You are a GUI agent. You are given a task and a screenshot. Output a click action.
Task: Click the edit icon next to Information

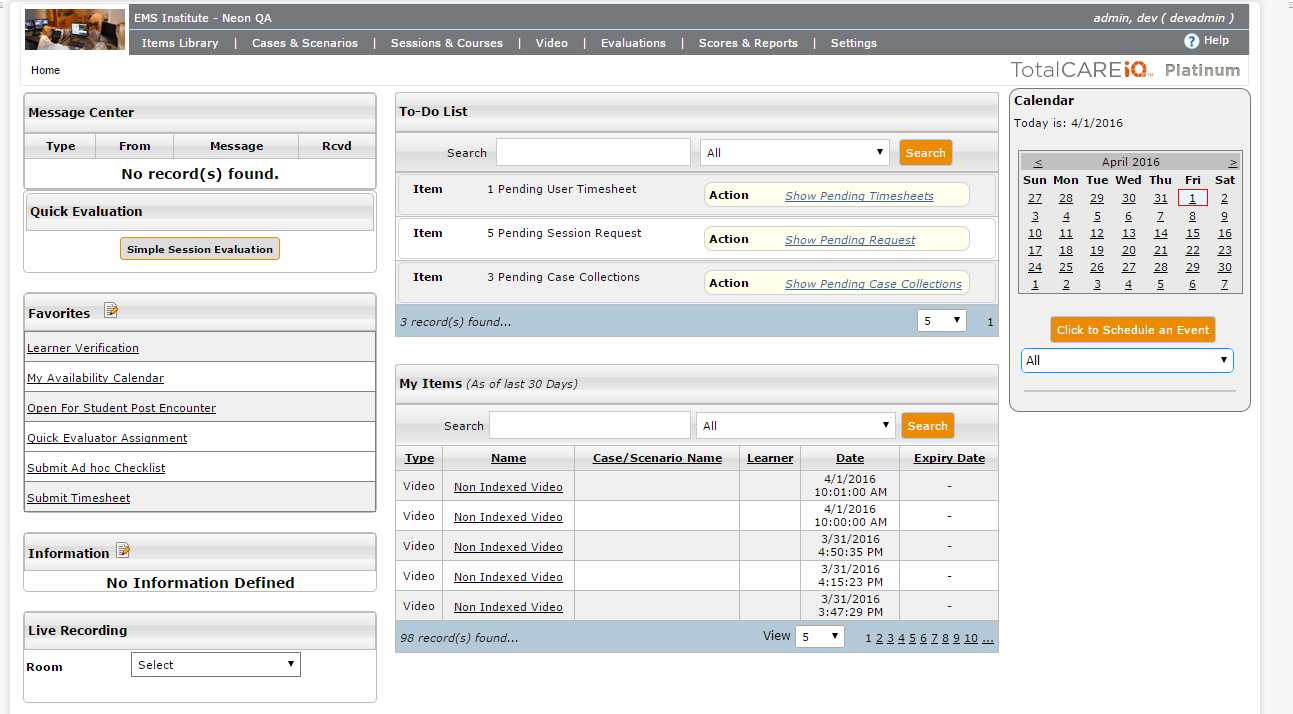[123, 550]
